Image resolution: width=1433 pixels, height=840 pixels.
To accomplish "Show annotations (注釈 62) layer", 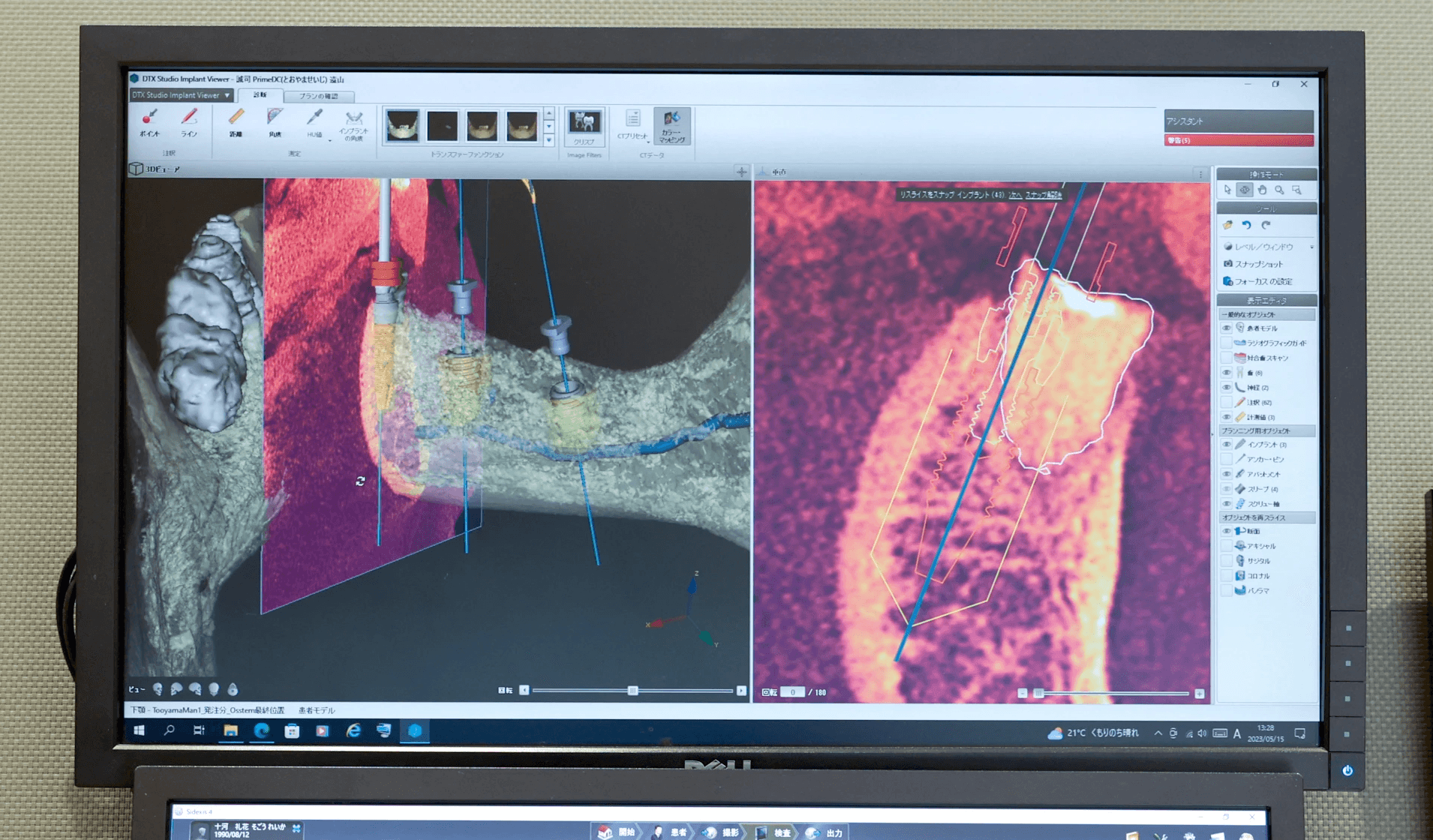I will click(1227, 403).
